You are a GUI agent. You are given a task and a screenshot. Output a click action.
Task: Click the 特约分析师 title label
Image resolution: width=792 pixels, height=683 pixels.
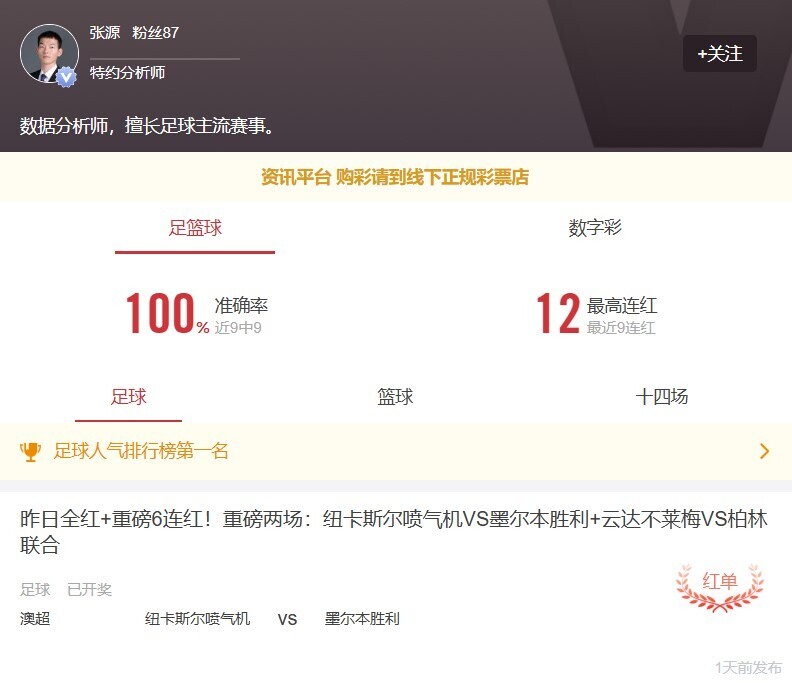coord(127,73)
